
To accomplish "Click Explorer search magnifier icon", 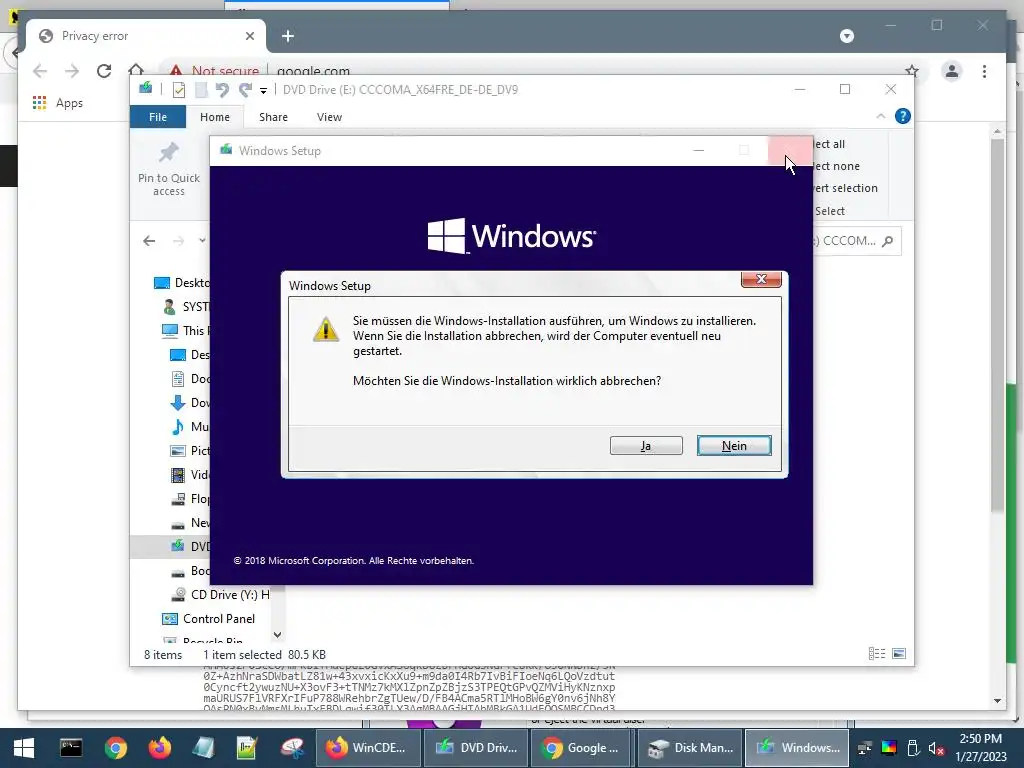I will 888,241.
